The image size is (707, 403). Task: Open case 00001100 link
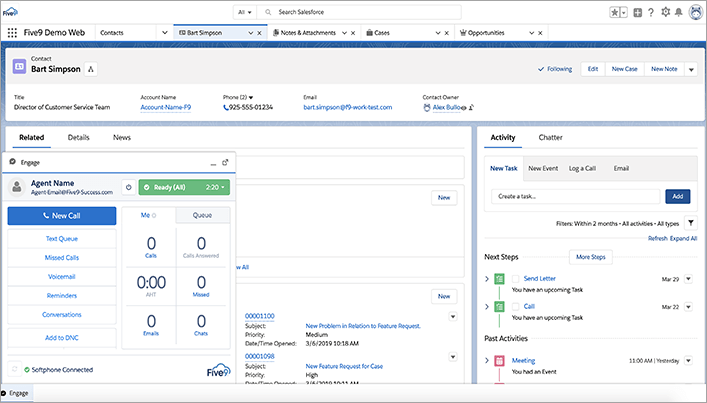tap(260, 316)
